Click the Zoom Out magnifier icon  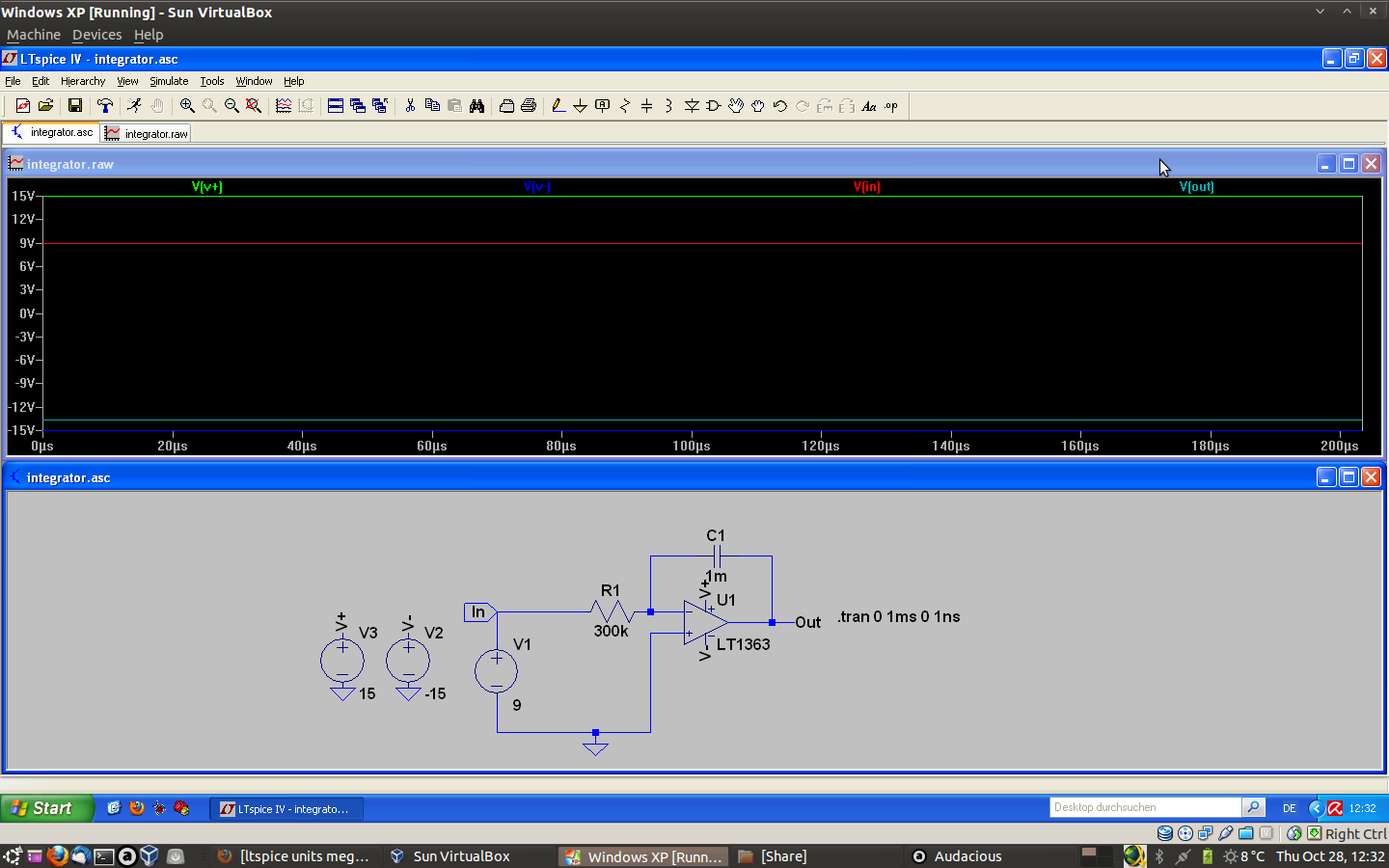pos(231,106)
